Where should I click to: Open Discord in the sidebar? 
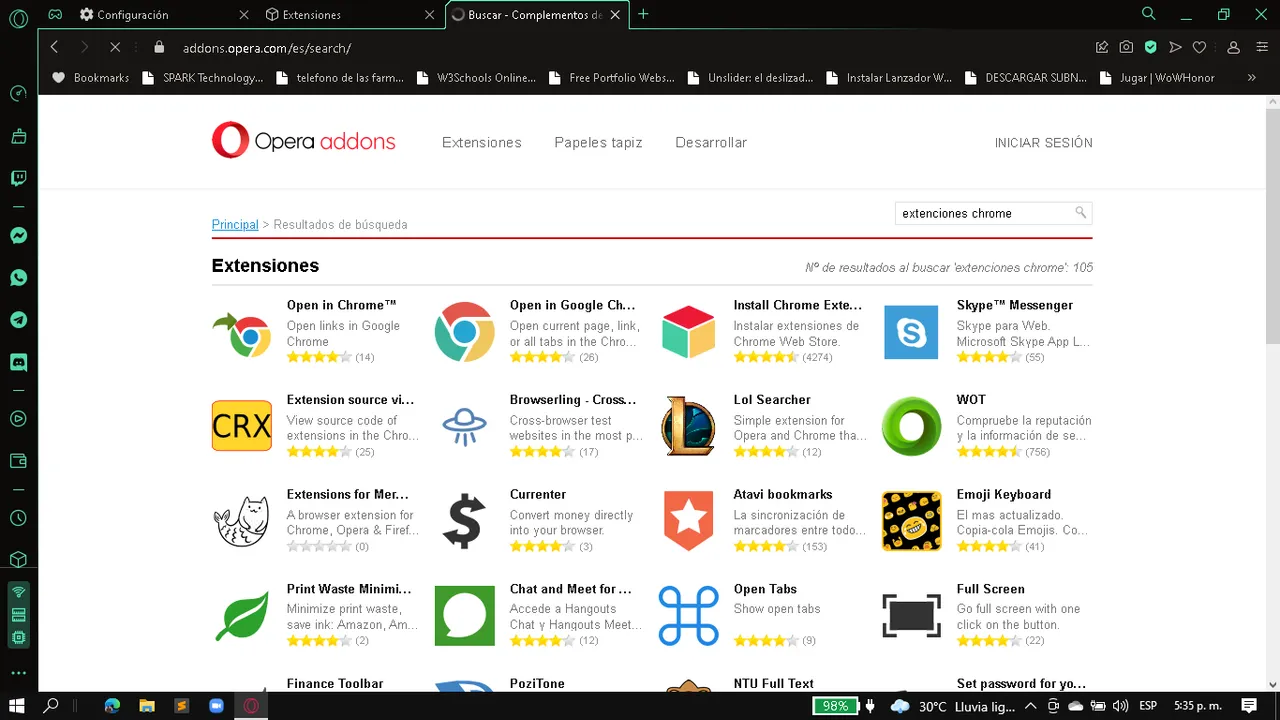pyautogui.click(x=18, y=362)
